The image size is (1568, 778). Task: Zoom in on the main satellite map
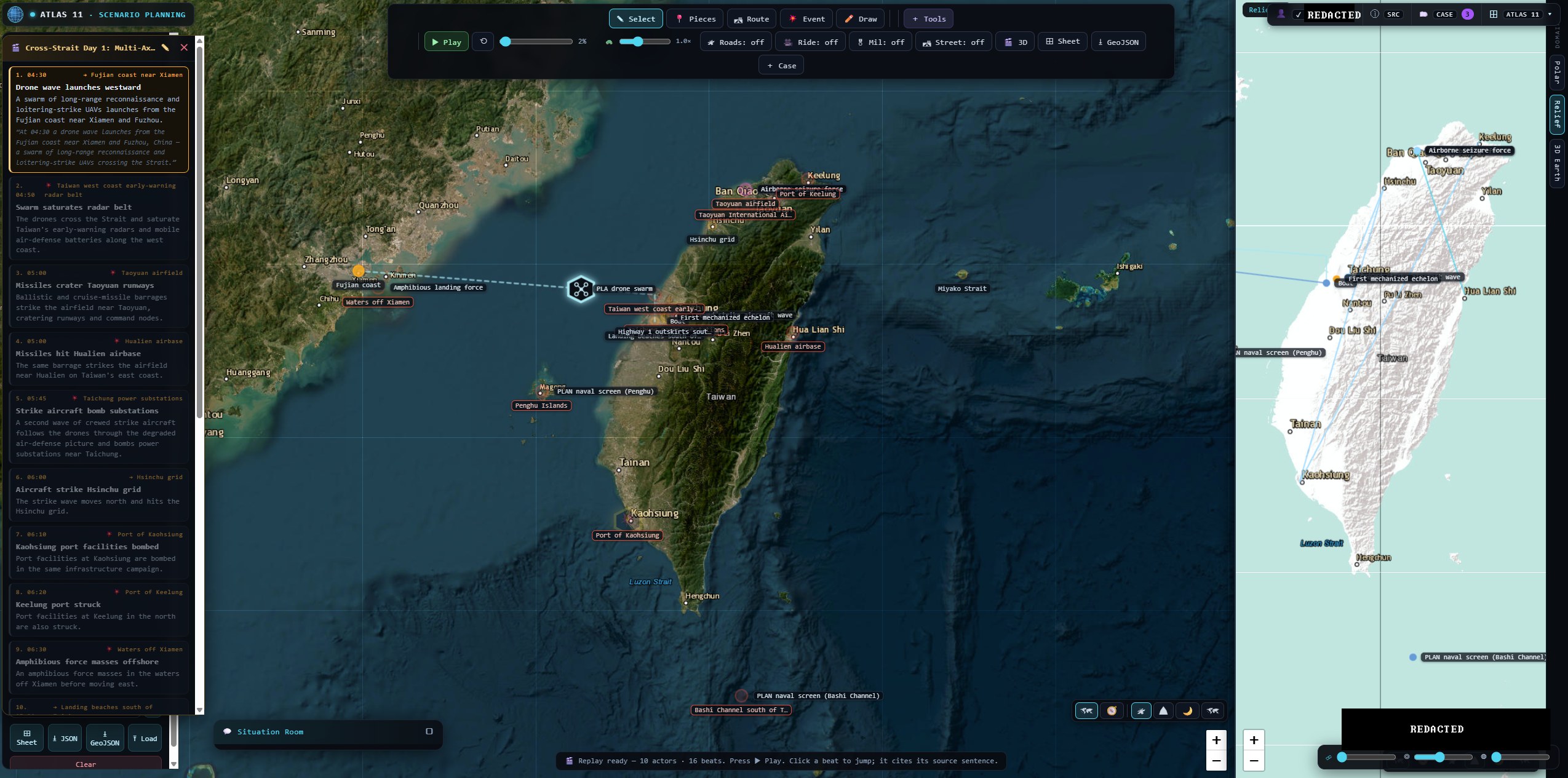pyautogui.click(x=1216, y=740)
